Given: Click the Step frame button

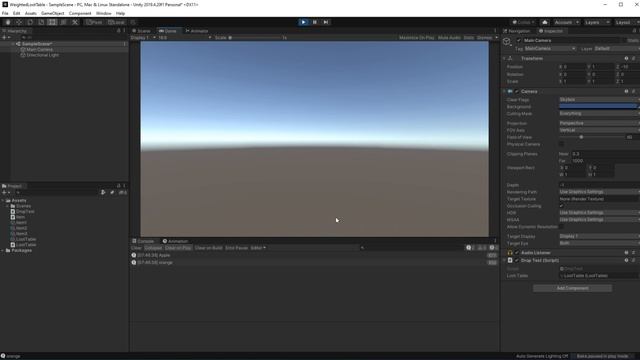Looking at the screenshot, I should (326, 22).
